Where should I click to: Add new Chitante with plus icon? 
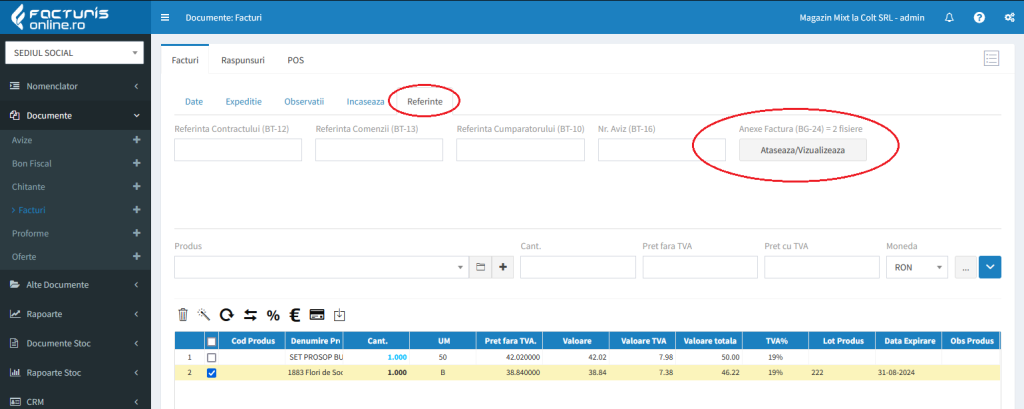136,186
